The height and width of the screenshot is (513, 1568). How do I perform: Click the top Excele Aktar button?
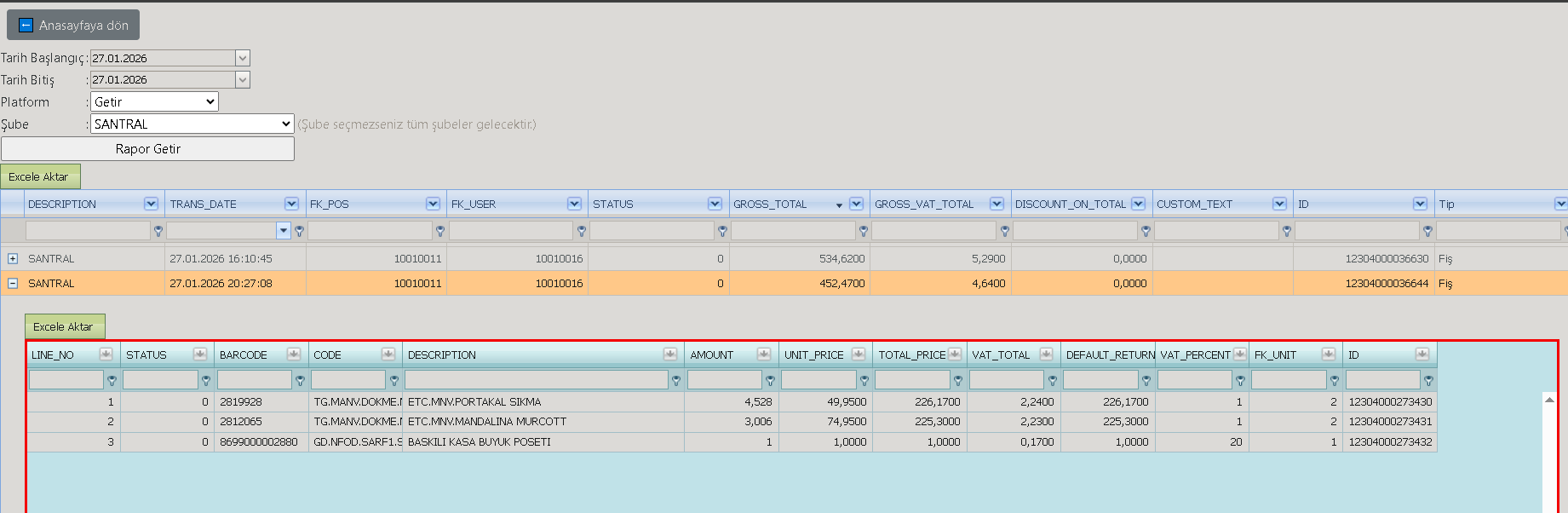coord(40,176)
